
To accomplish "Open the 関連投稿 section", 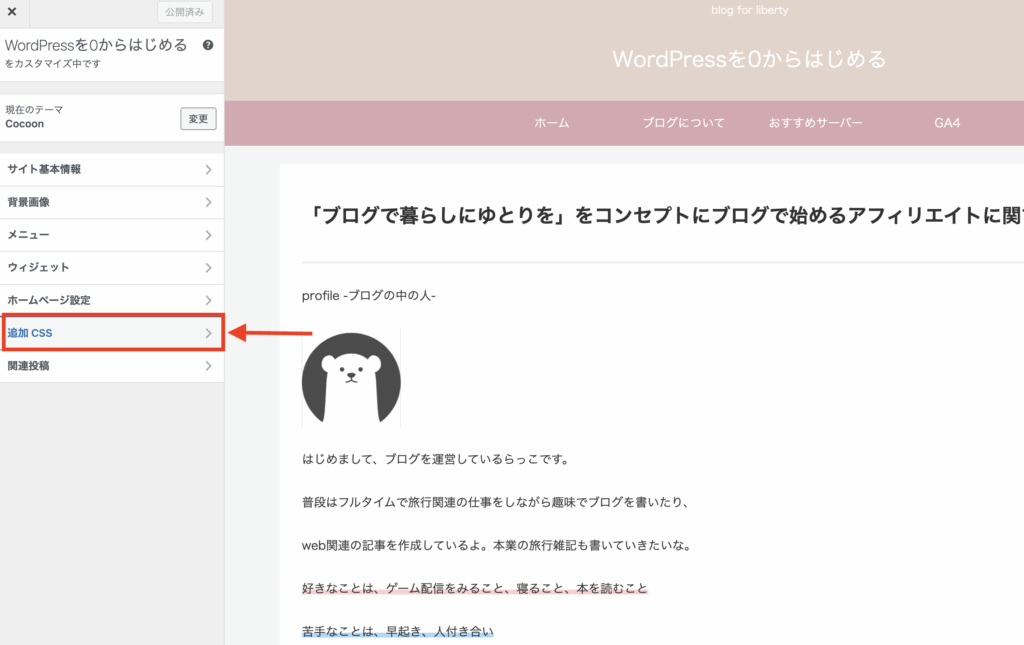I will point(112,366).
